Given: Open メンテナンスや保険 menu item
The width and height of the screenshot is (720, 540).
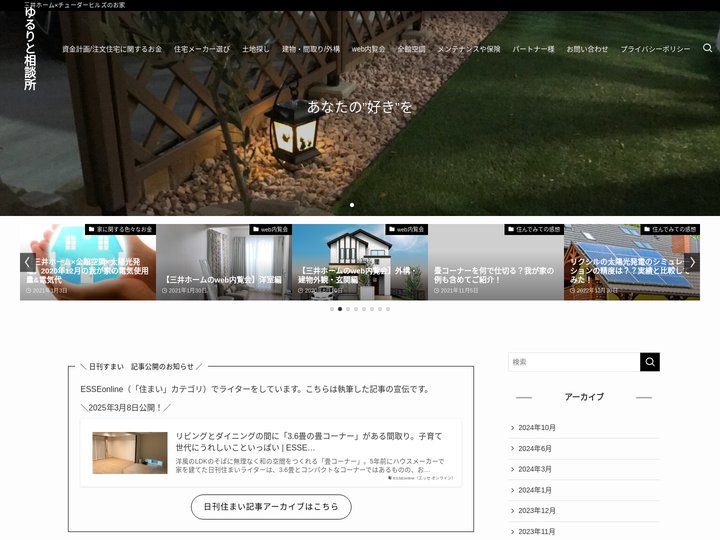Looking at the screenshot, I should [x=469, y=49].
